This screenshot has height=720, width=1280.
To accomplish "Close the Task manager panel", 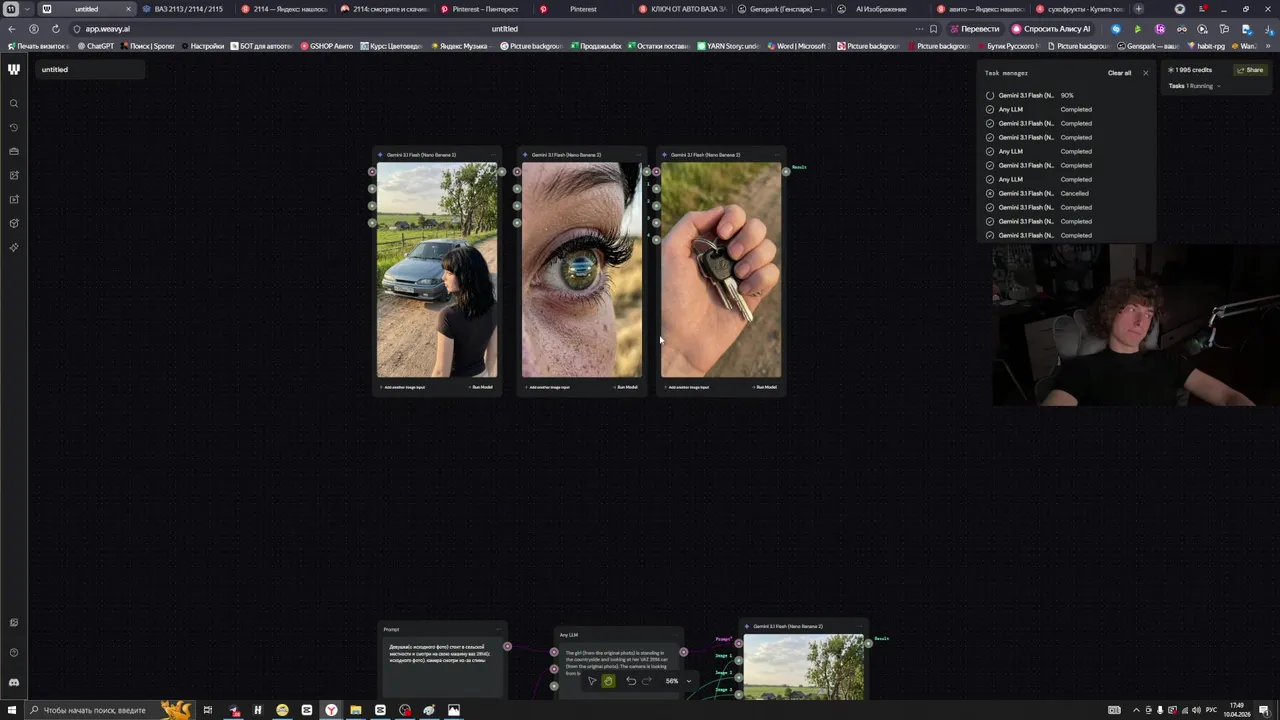I will point(1145,73).
